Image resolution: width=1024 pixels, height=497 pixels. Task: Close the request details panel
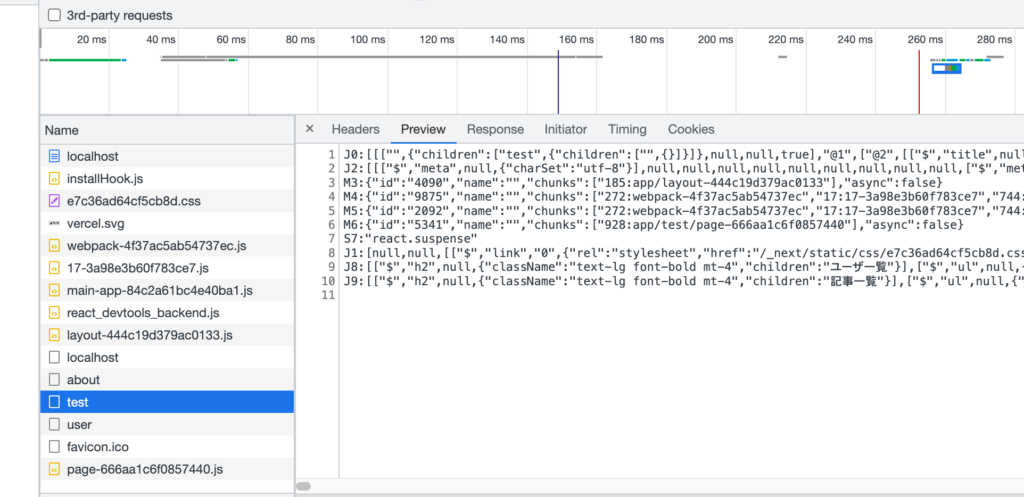pos(309,129)
